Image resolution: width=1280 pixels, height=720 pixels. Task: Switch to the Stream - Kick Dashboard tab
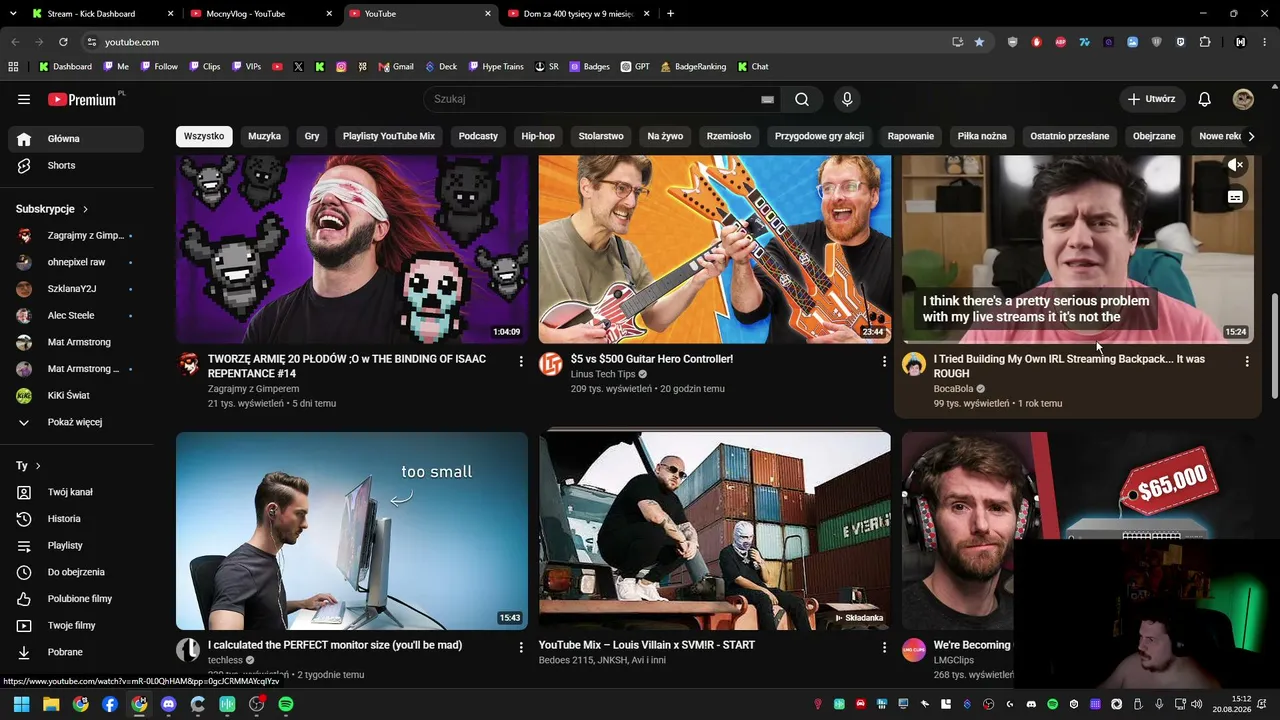coord(103,14)
